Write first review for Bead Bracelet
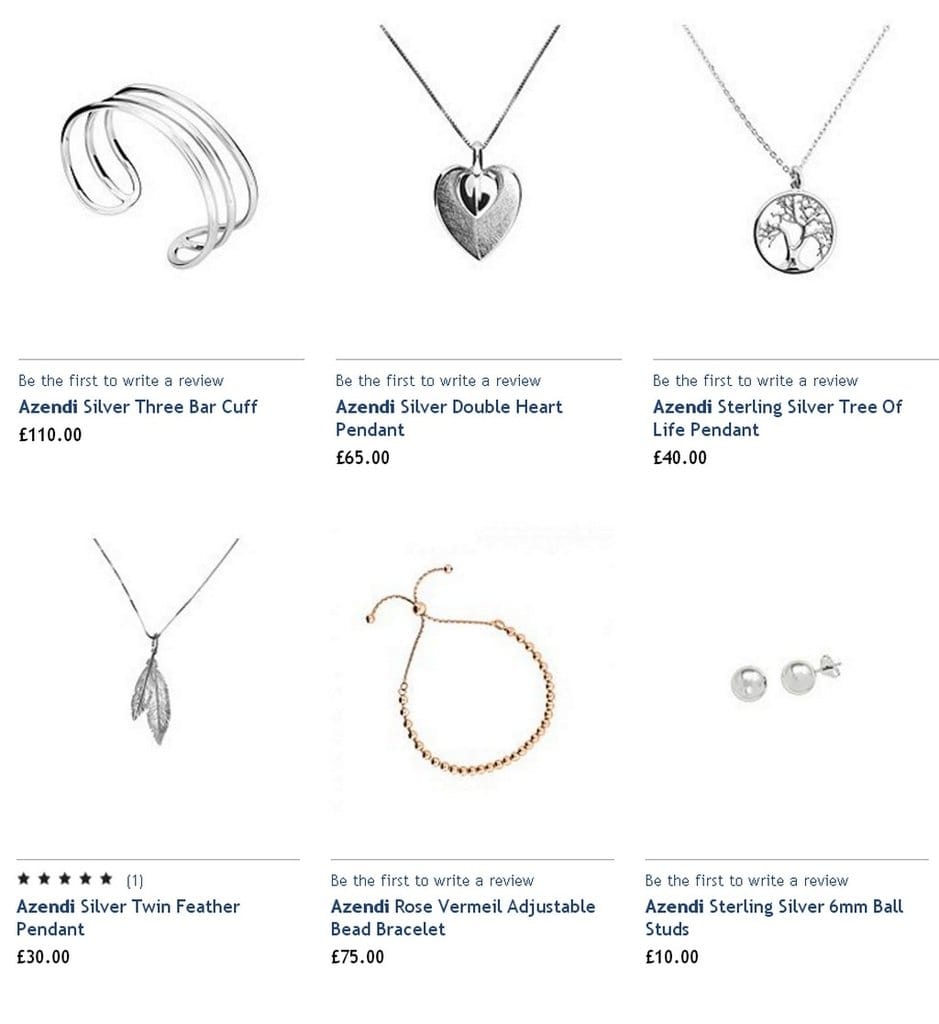939x1024 pixels. pos(432,881)
